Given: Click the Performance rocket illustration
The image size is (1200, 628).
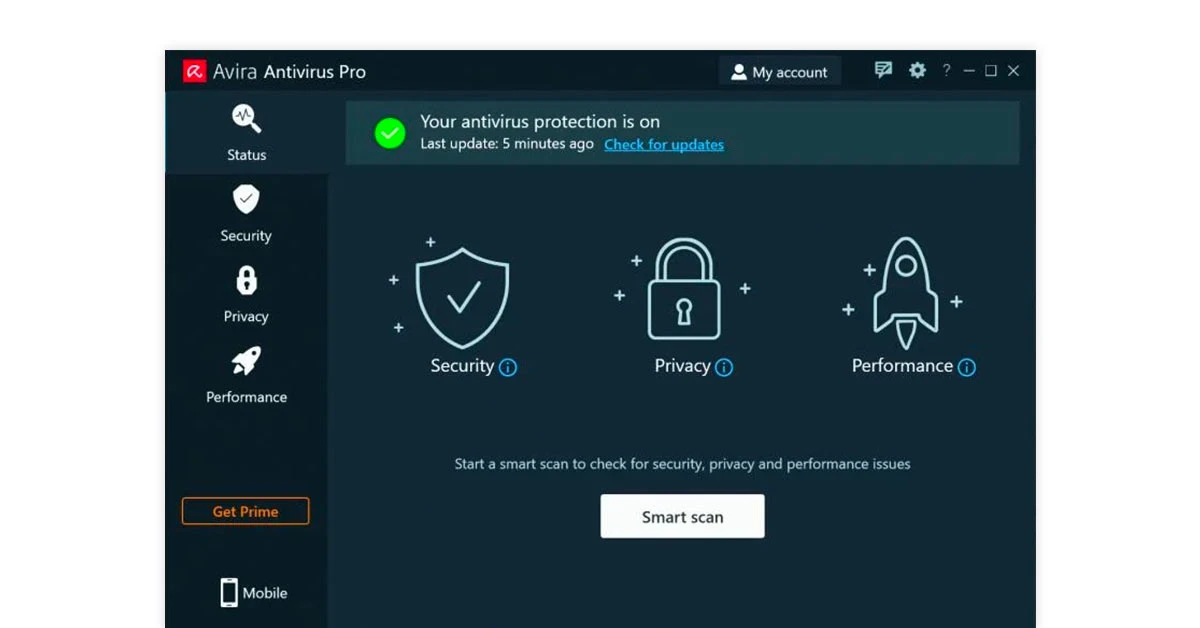Looking at the screenshot, I should tap(905, 290).
